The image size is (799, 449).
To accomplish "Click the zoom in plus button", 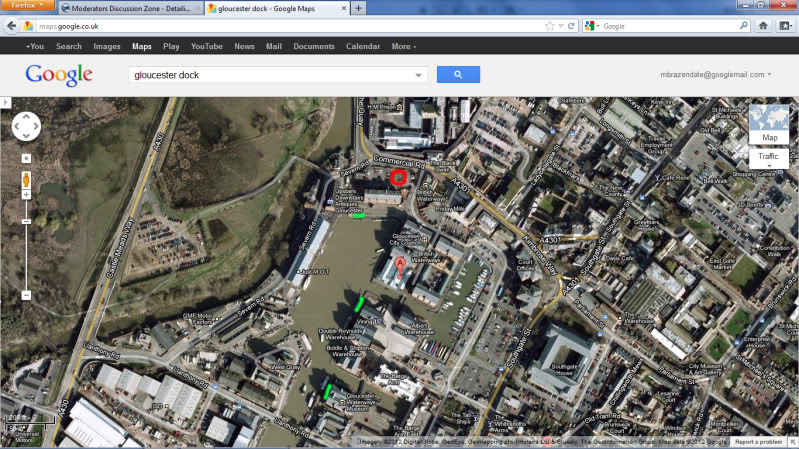I will [26, 159].
